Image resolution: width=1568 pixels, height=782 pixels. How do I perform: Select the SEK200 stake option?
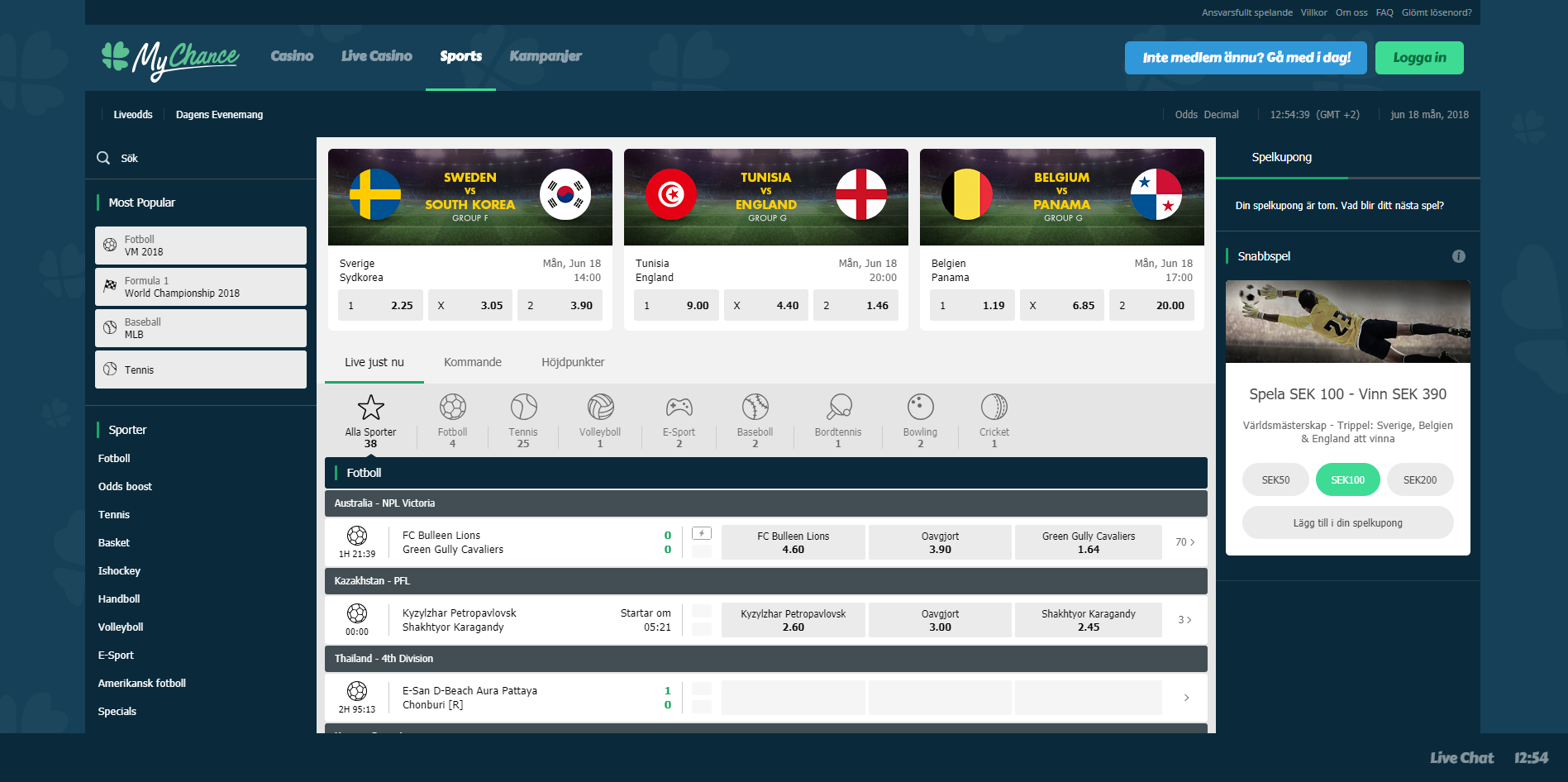(x=1420, y=479)
